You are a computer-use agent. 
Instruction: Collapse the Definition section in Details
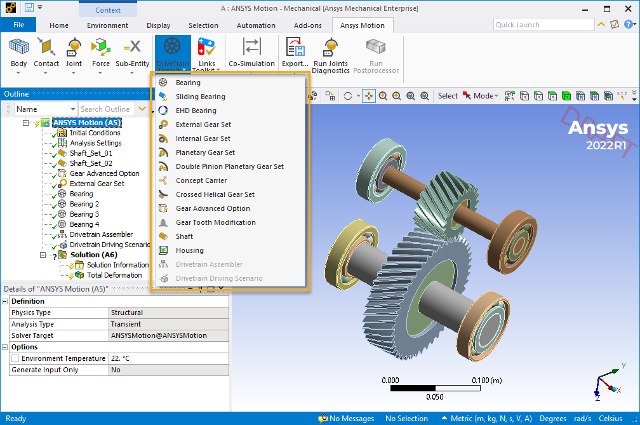click(6, 301)
